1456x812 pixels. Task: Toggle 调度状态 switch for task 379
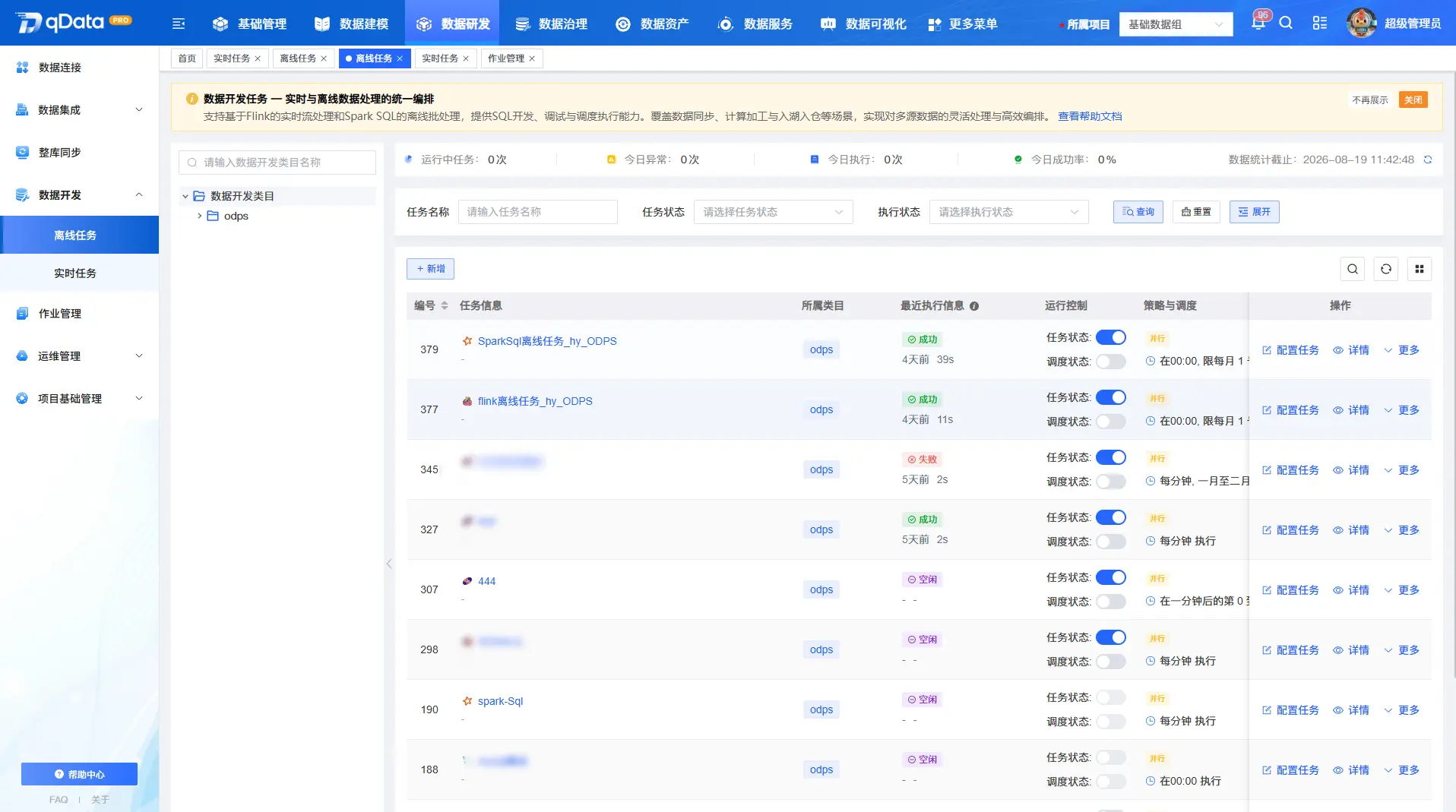1110,362
